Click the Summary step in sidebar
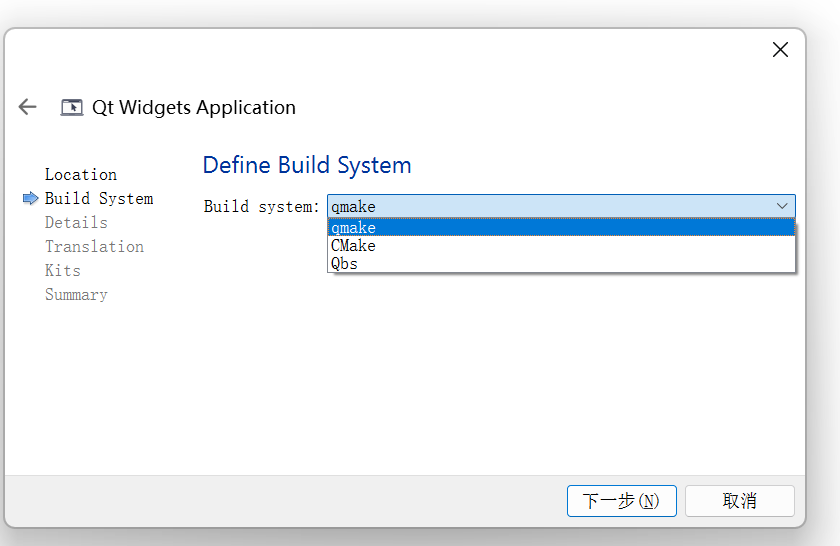The height and width of the screenshot is (546, 840). click(76, 295)
